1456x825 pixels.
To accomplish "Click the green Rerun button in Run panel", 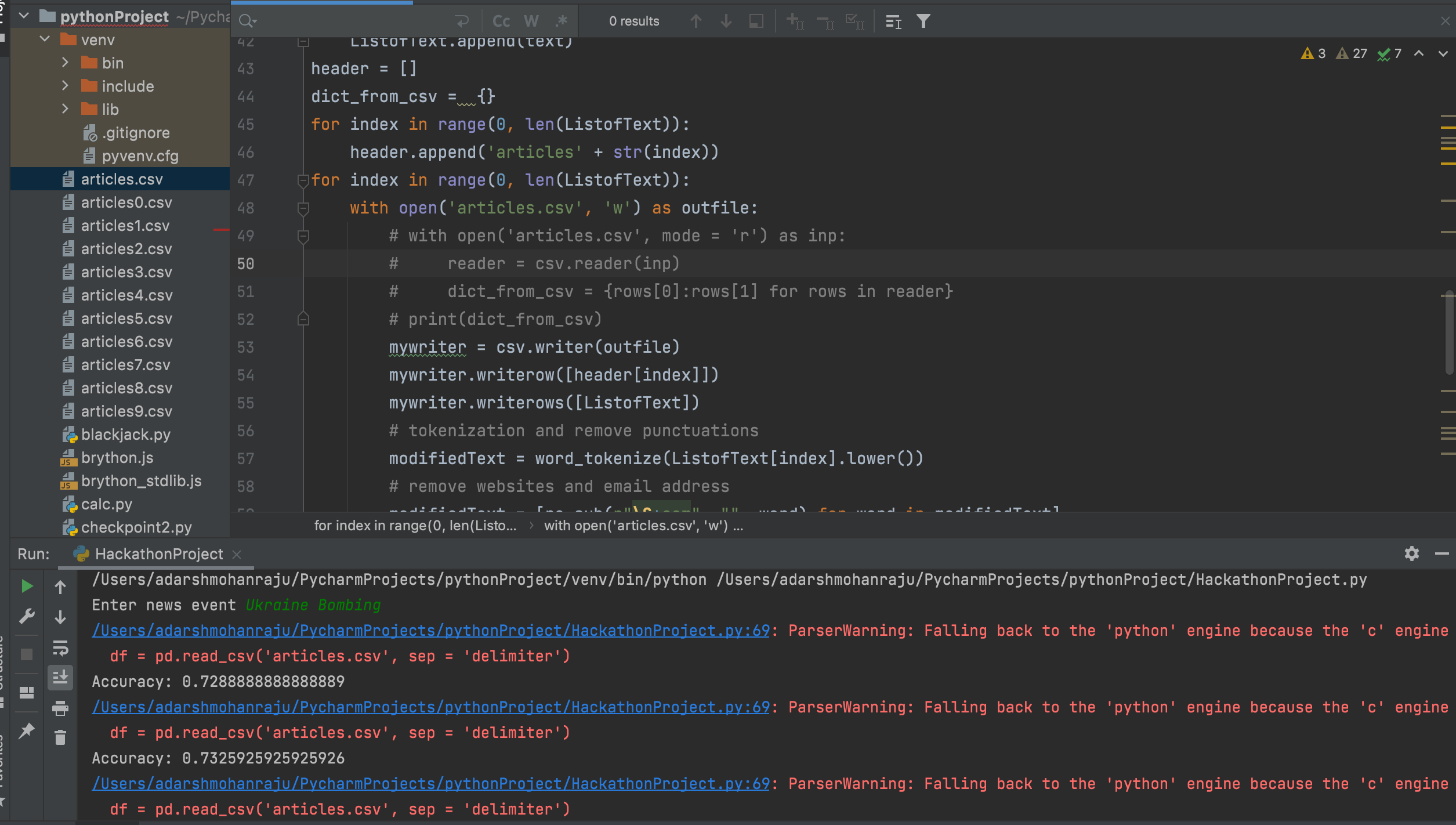I will (x=27, y=586).
